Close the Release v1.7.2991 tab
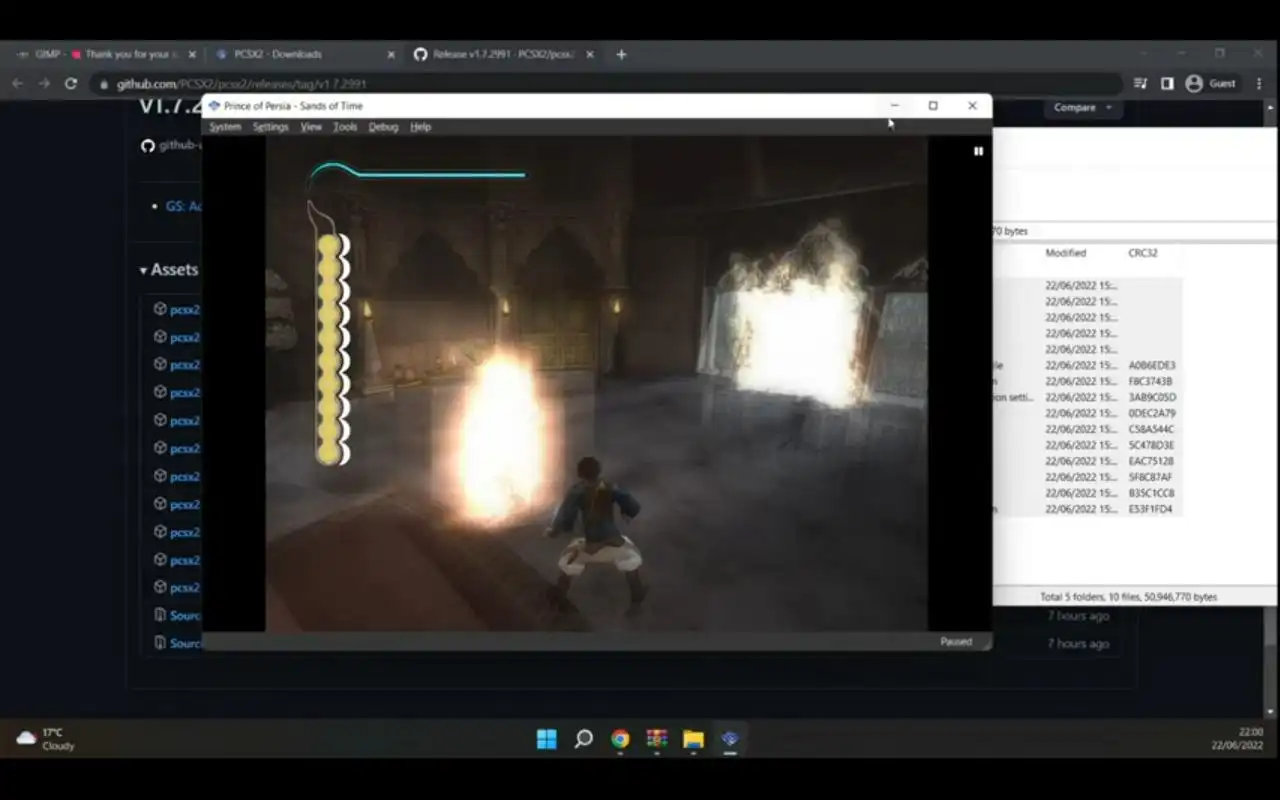 click(x=591, y=54)
